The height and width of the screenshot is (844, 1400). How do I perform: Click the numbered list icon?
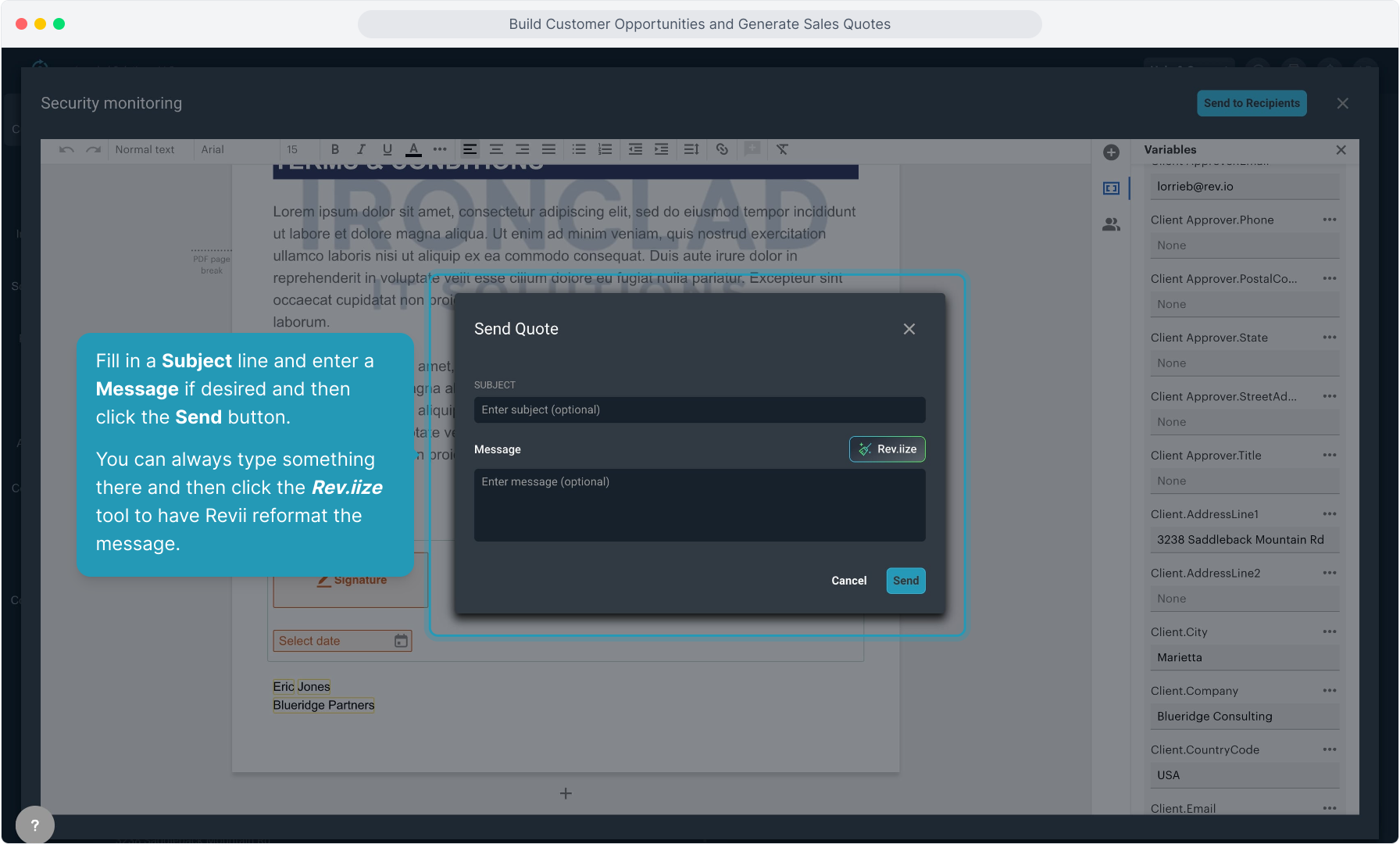(x=605, y=149)
